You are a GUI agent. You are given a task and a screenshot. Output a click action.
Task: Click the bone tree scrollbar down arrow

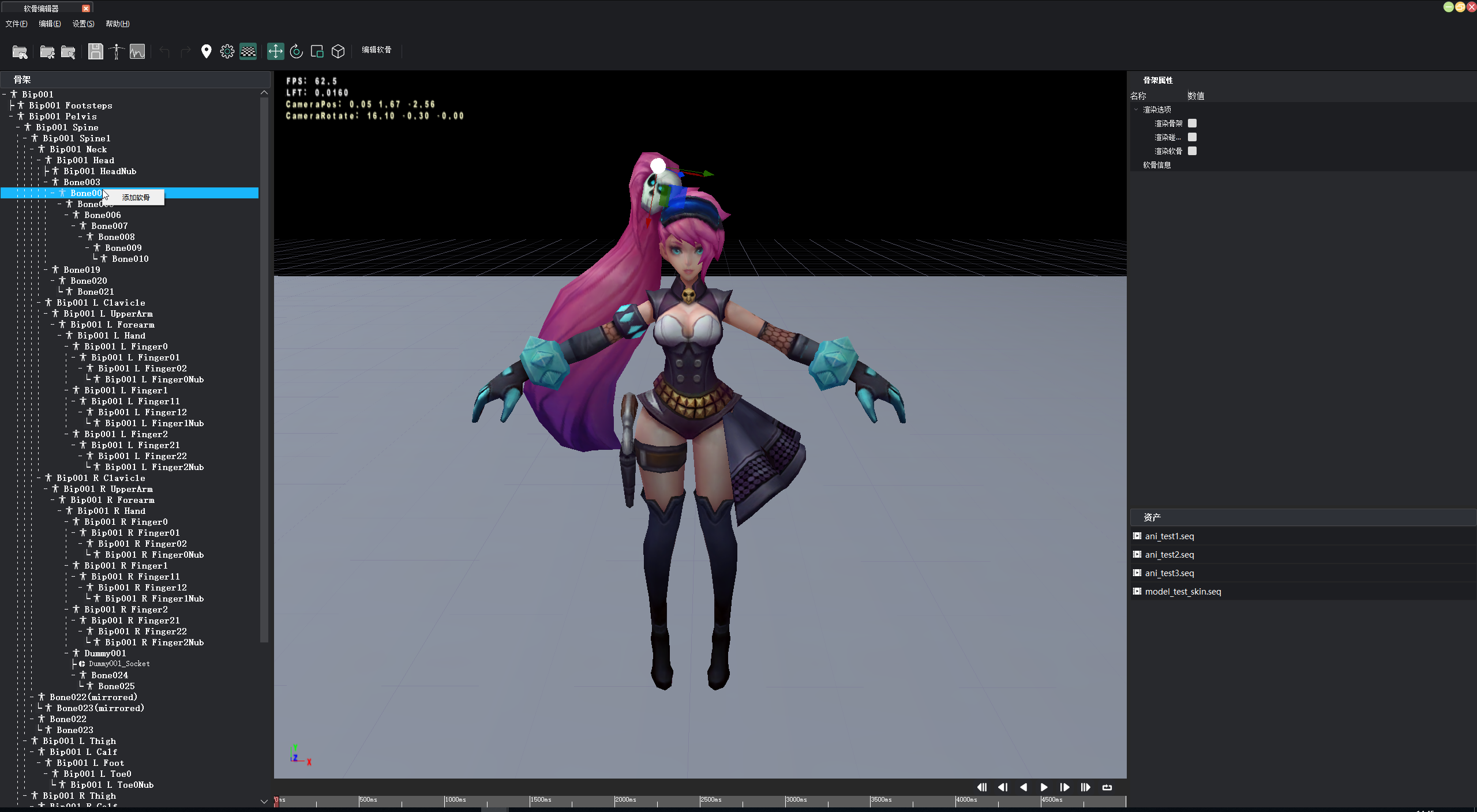pyautogui.click(x=264, y=802)
